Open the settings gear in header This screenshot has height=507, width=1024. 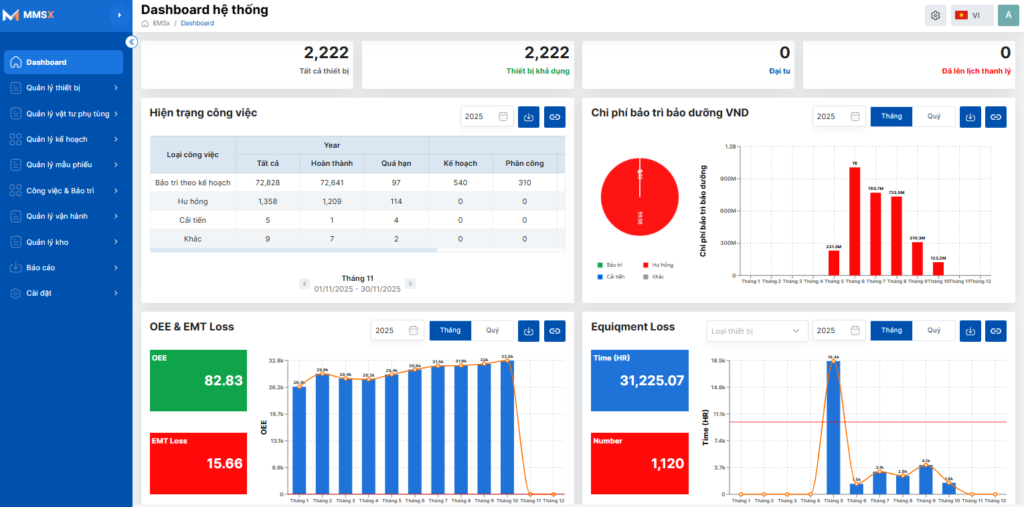(x=935, y=16)
